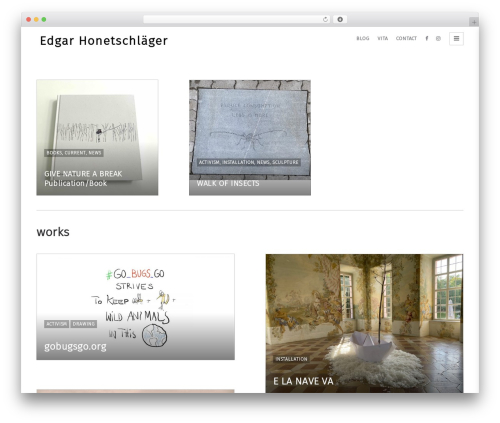Select ACTIVISM tag on gobugsgo card
Viewport: 500px width, 423px height.
[x=56, y=324]
